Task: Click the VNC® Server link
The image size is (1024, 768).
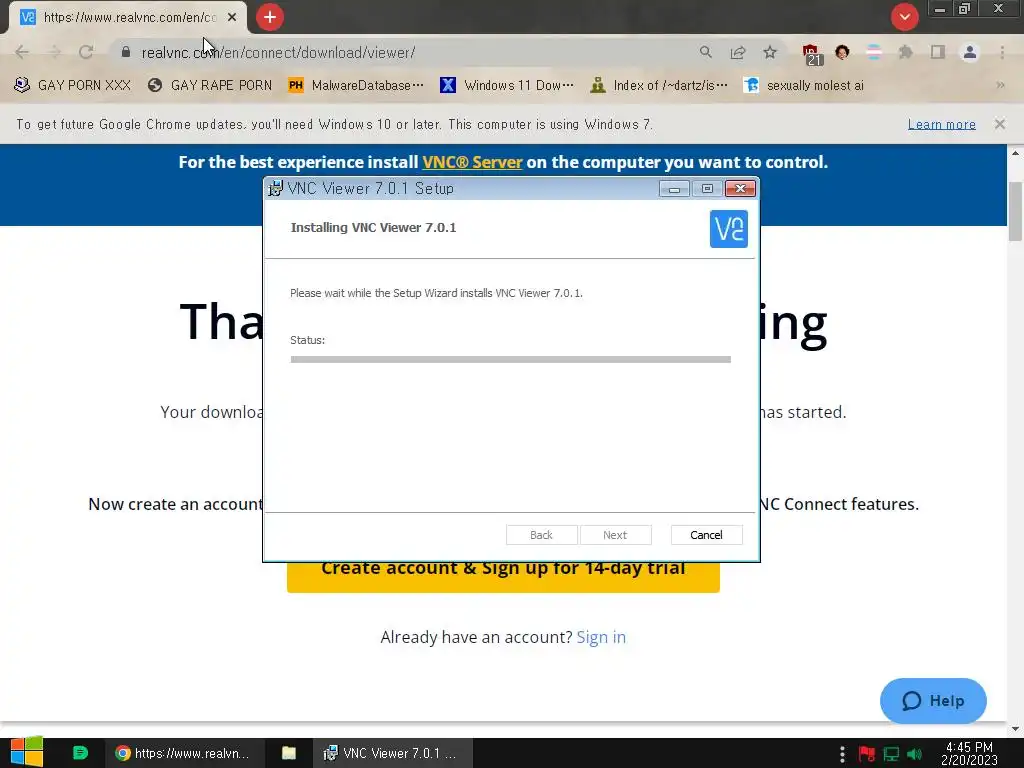Action: coord(472,162)
